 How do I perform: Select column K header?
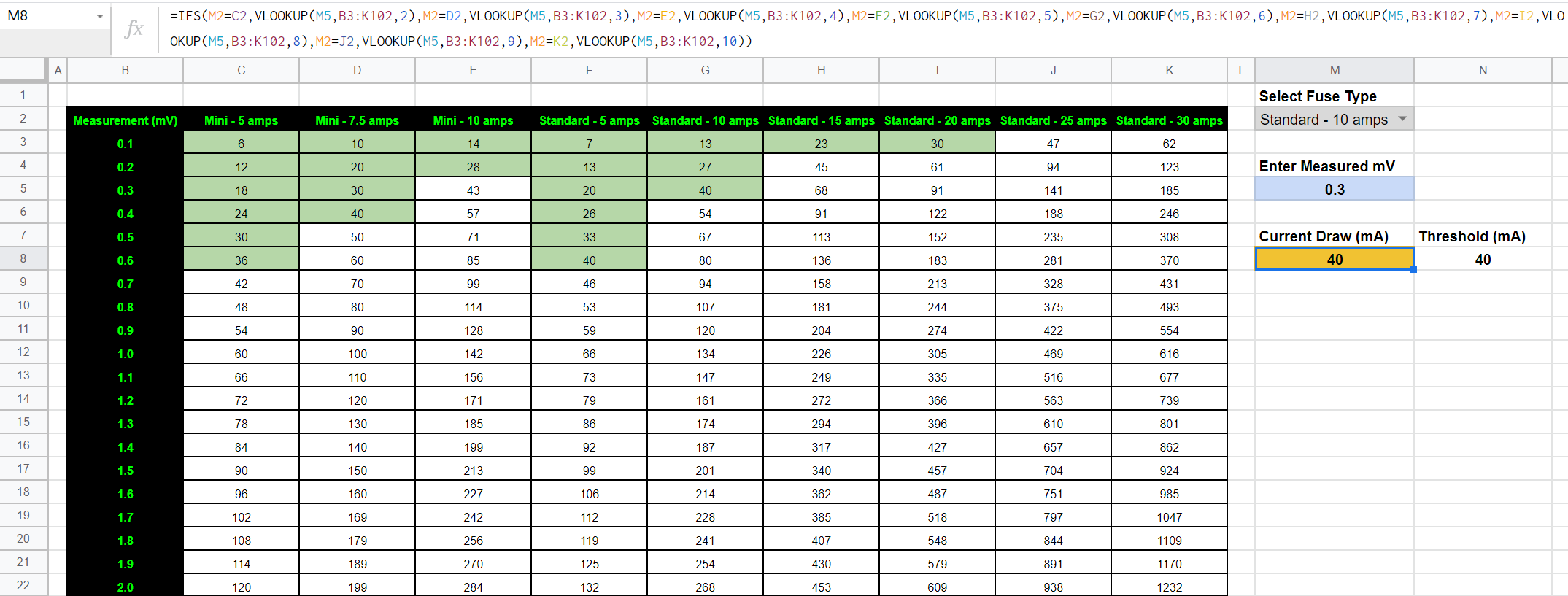pyautogui.click(x=1169, y=70)
